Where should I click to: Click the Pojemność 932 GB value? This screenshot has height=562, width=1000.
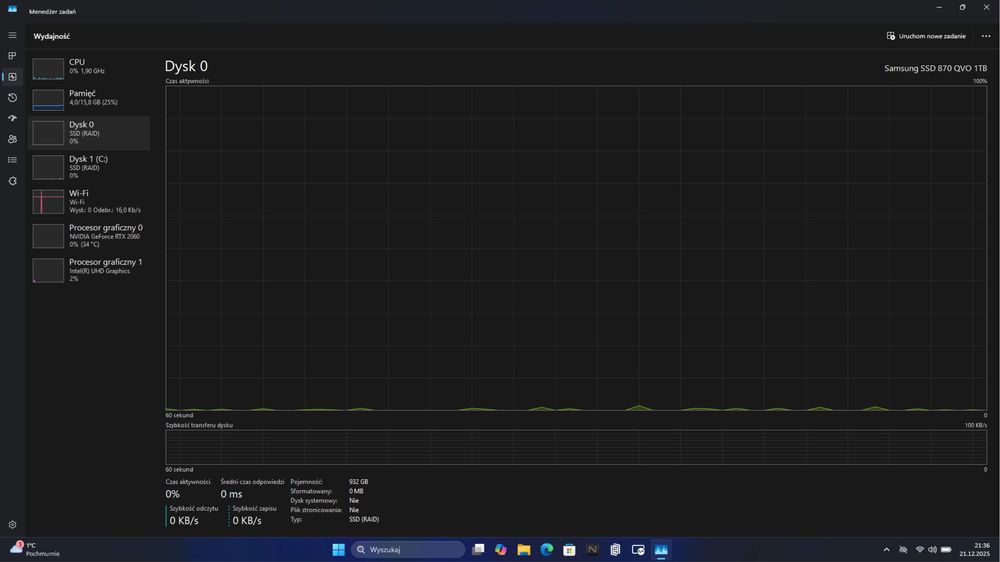pos(358,482)
